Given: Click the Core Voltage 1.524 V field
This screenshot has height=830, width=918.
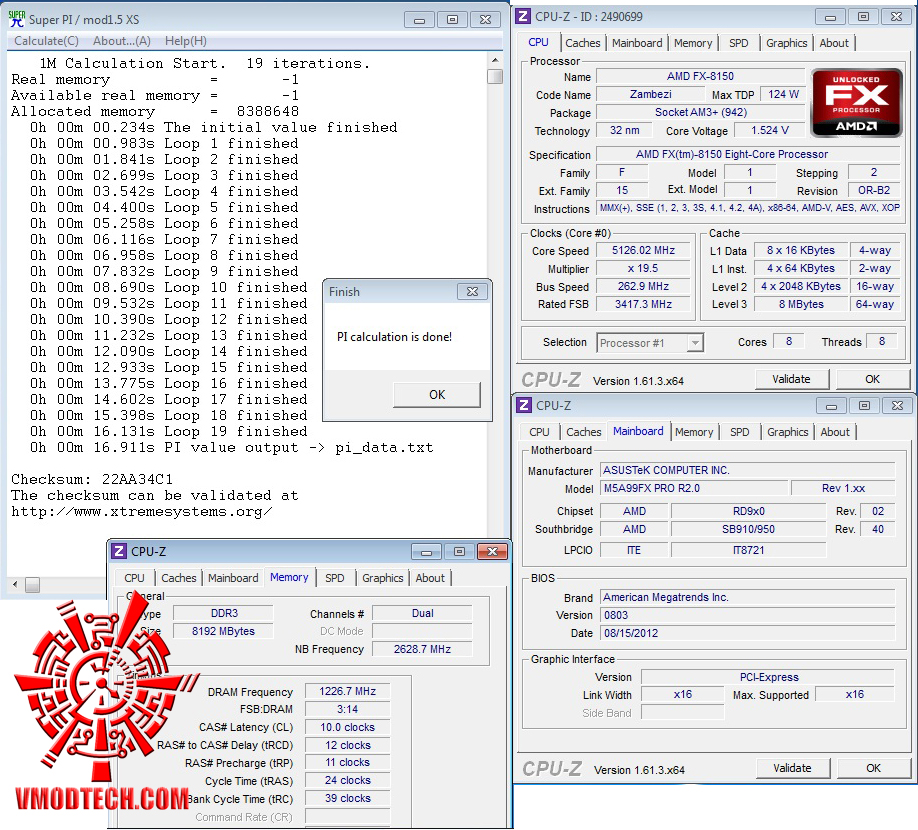Looking at the screenshot, I should point(769,130).
